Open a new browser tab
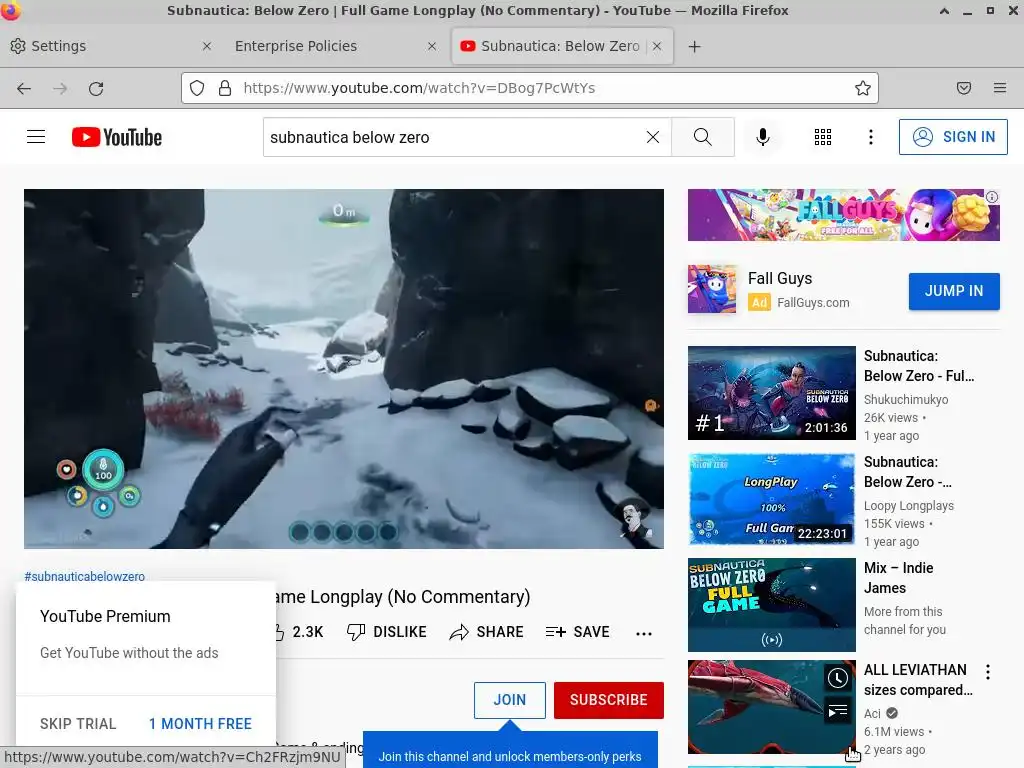 click(x=694, y=46)
